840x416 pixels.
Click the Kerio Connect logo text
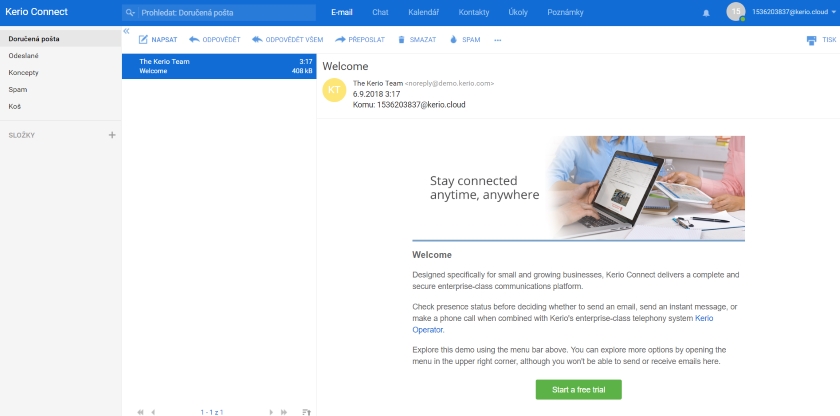coord(36,12)
